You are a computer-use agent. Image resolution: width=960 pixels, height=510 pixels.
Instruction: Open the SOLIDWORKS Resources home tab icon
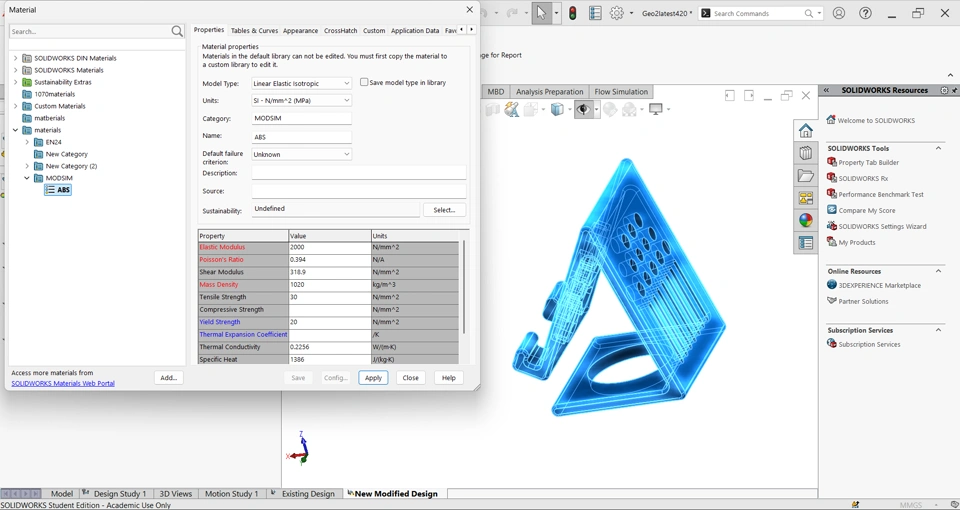coord(805,130)
